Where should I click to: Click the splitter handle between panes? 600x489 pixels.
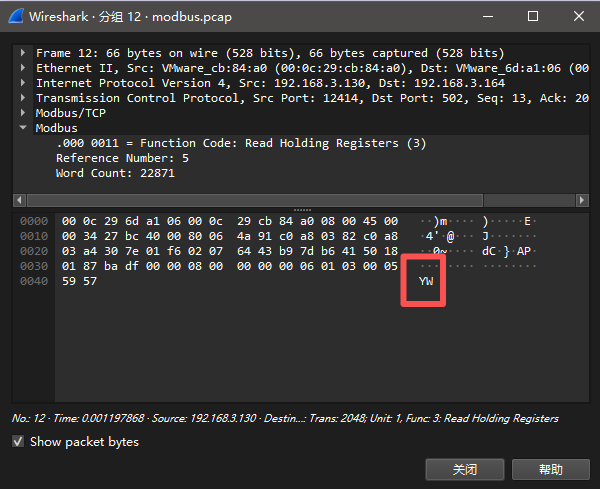(300, 208)
